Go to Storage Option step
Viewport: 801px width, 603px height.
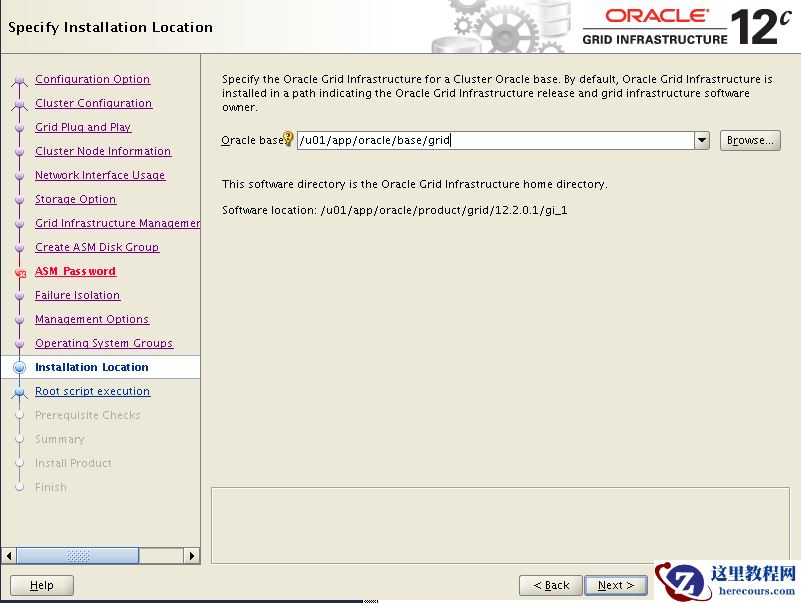tap(76, 199)
